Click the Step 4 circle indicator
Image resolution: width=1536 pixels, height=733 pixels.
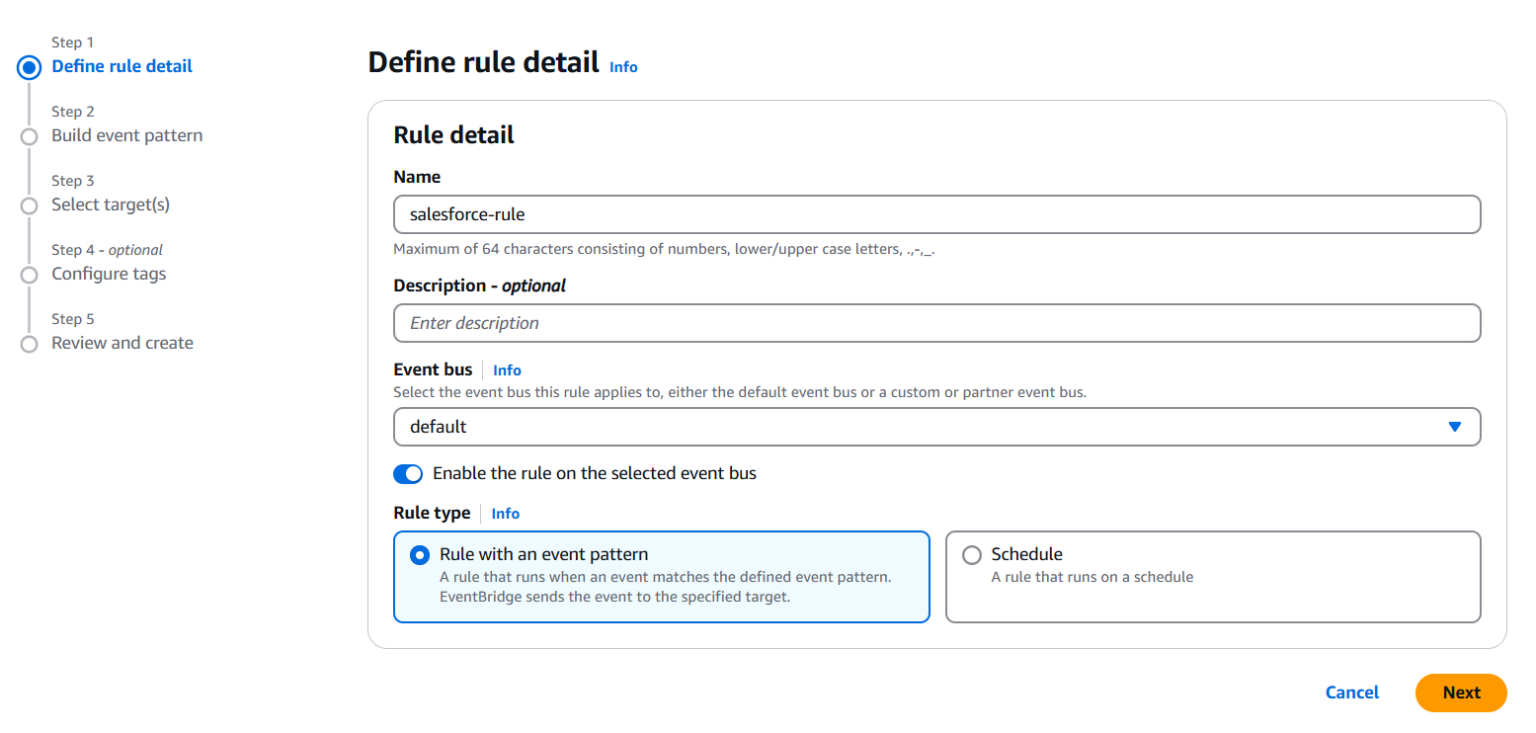click(30, 275)
